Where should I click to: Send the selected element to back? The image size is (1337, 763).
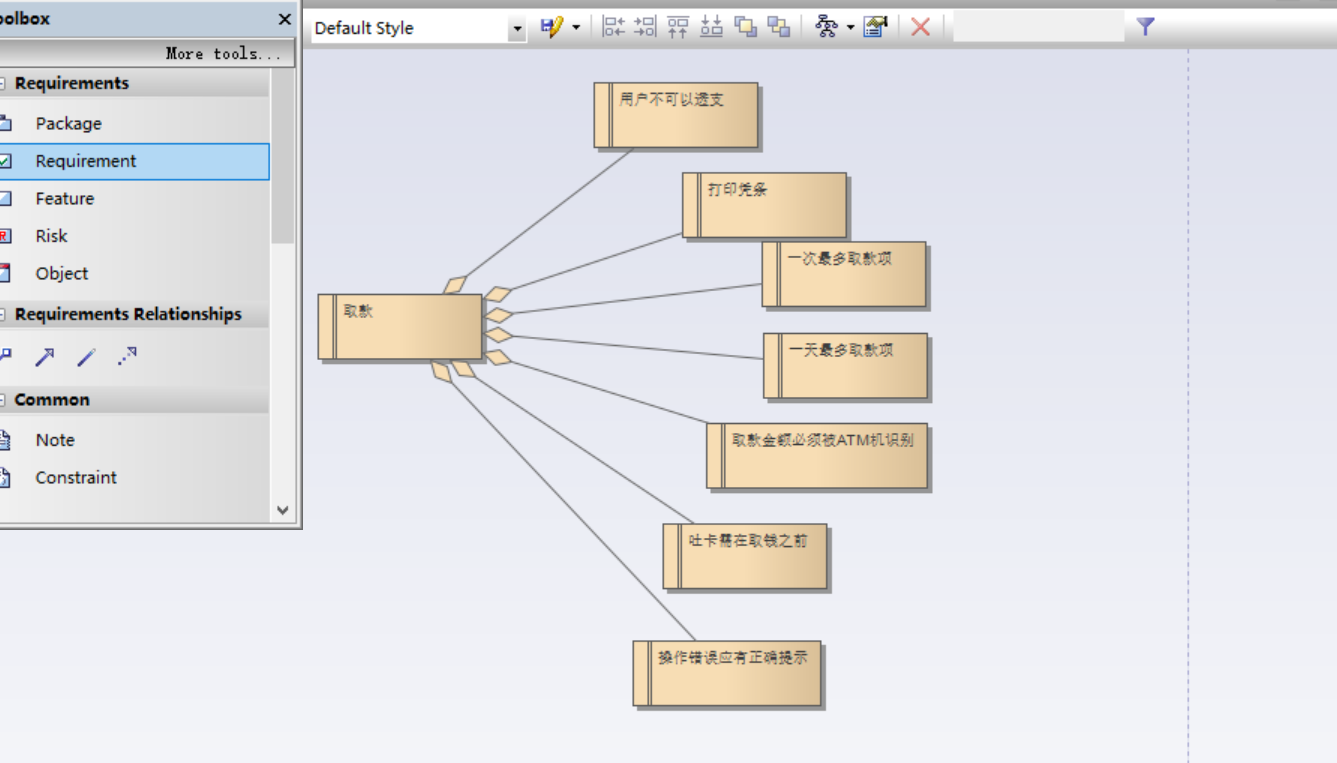coord(778,27)
